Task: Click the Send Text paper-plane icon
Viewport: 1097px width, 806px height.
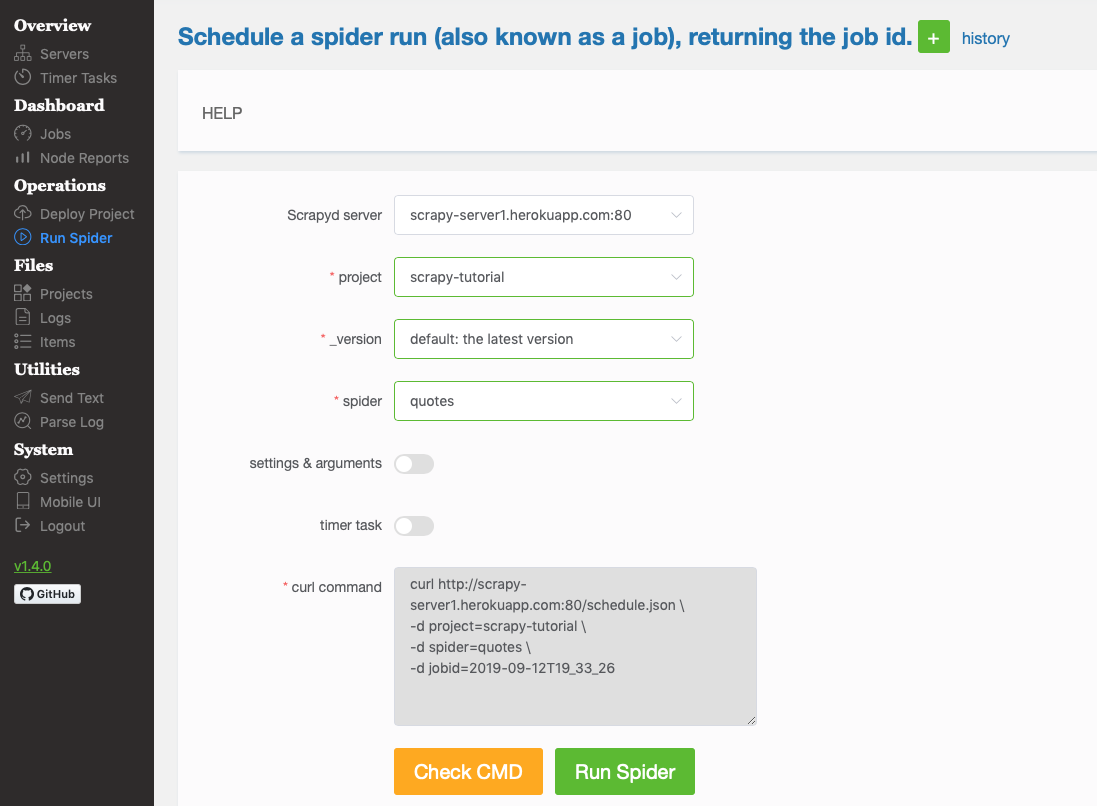Action: [x=22, y=398]
